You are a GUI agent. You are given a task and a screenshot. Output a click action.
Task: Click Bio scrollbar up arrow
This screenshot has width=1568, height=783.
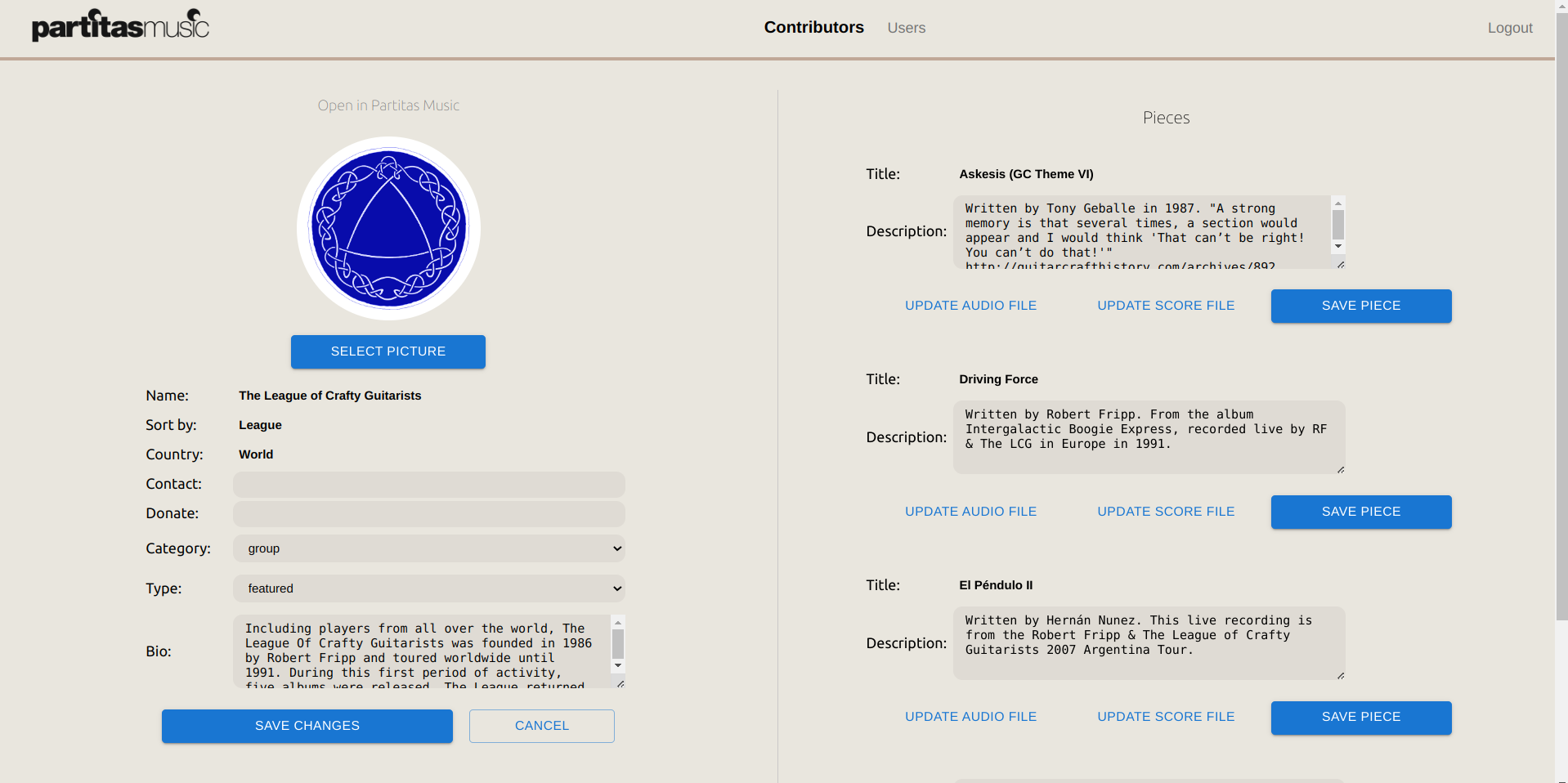618,623
